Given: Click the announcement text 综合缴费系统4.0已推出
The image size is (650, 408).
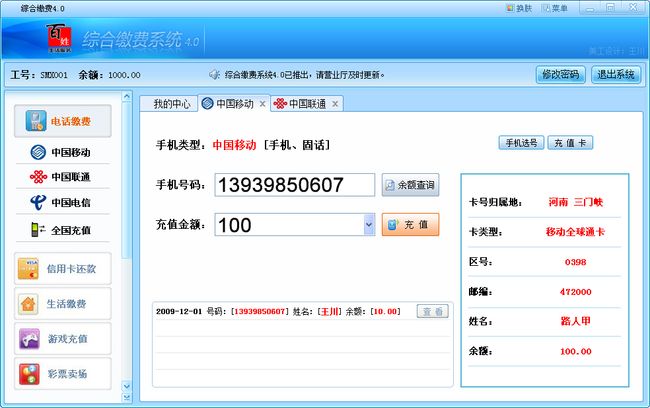Looking at the screenshot, I should click(304, 75).
